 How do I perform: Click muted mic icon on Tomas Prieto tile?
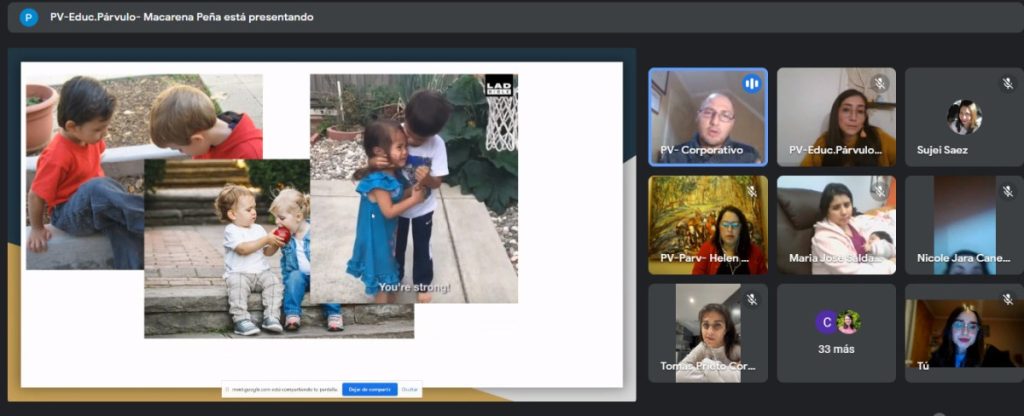click(751, 300)
